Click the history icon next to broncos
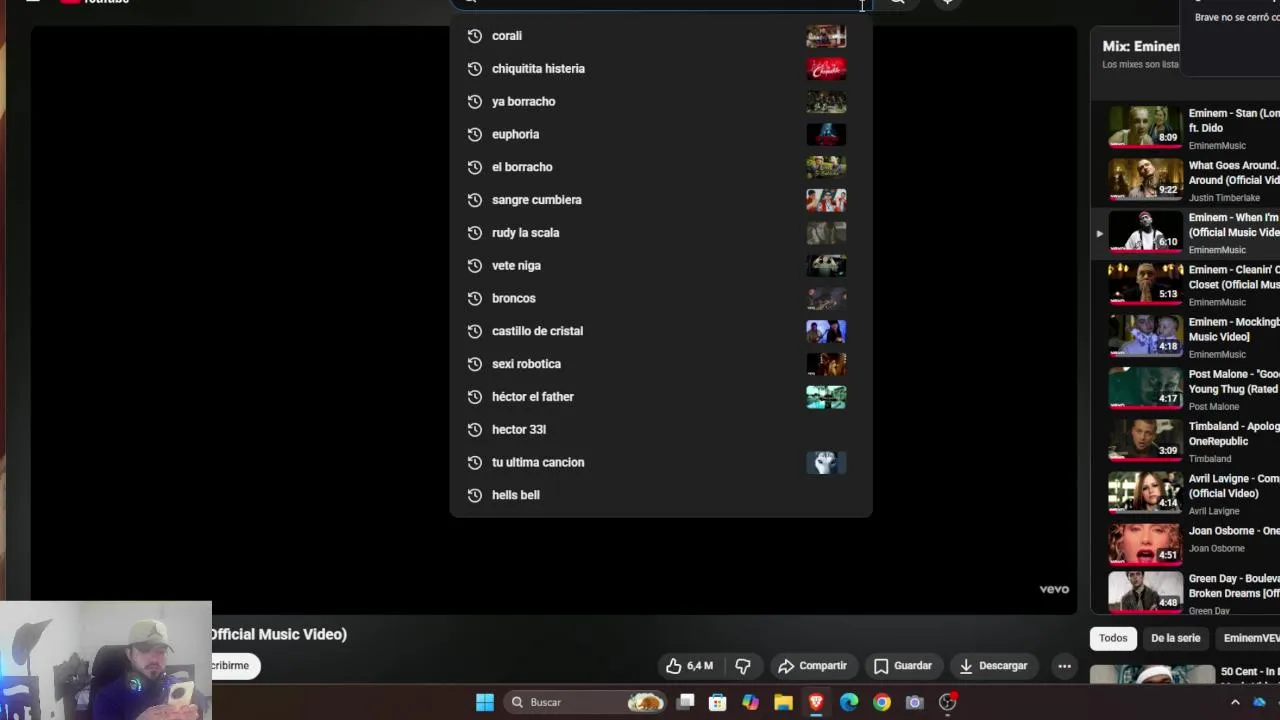 click(x=475, y=299)
